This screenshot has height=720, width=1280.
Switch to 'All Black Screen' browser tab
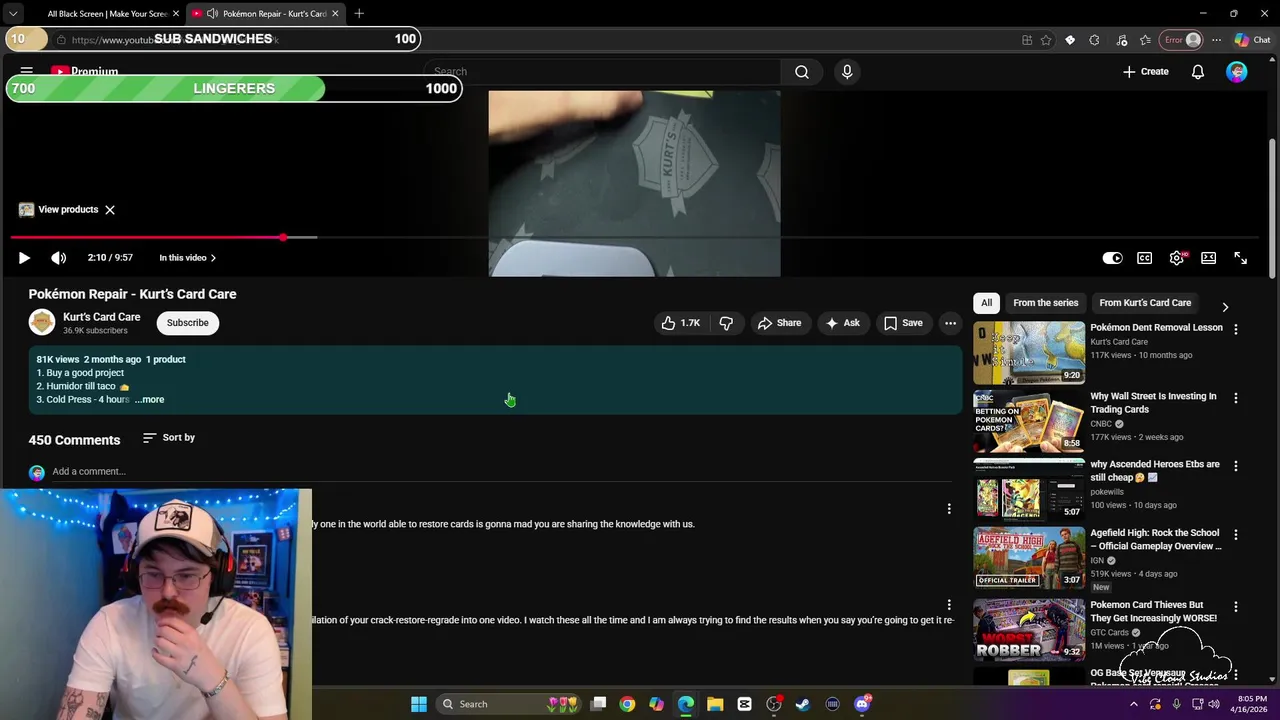pos(105,14)
